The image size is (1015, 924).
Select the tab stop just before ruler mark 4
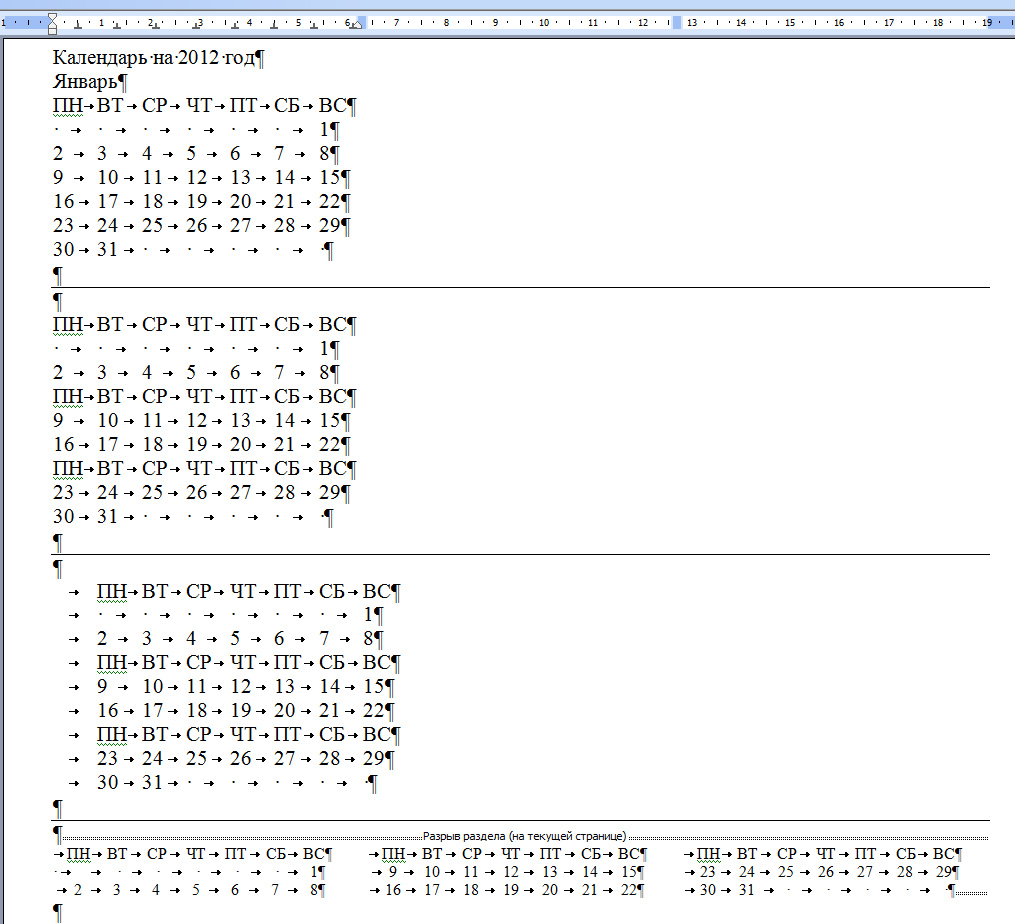coord(235,26)
